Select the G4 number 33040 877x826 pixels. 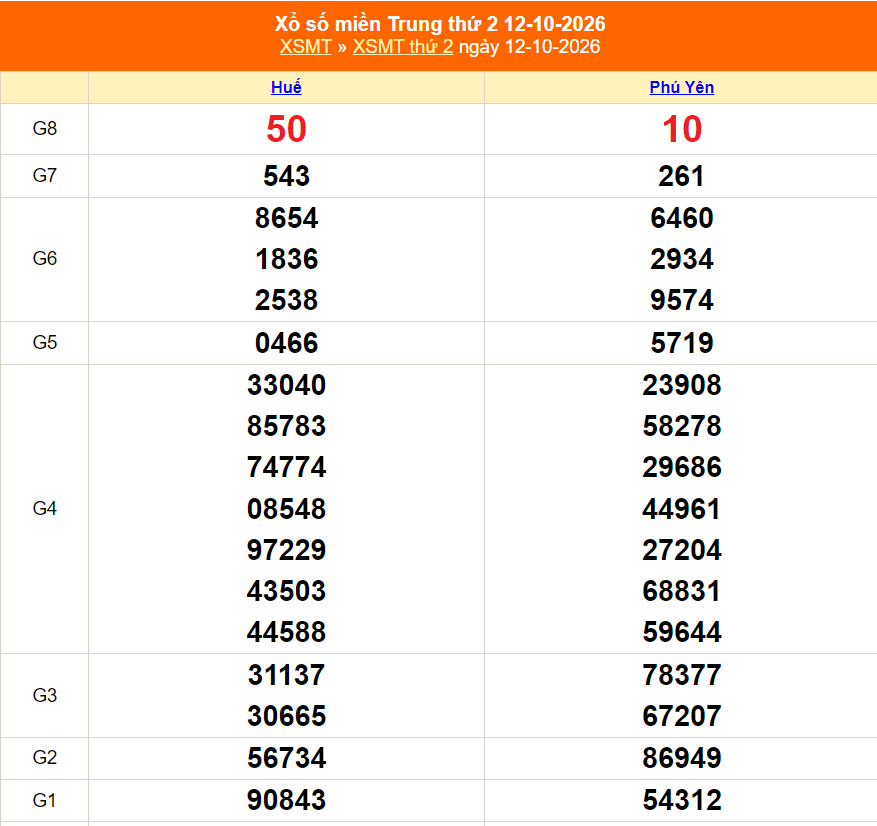[x=286, y=385]
